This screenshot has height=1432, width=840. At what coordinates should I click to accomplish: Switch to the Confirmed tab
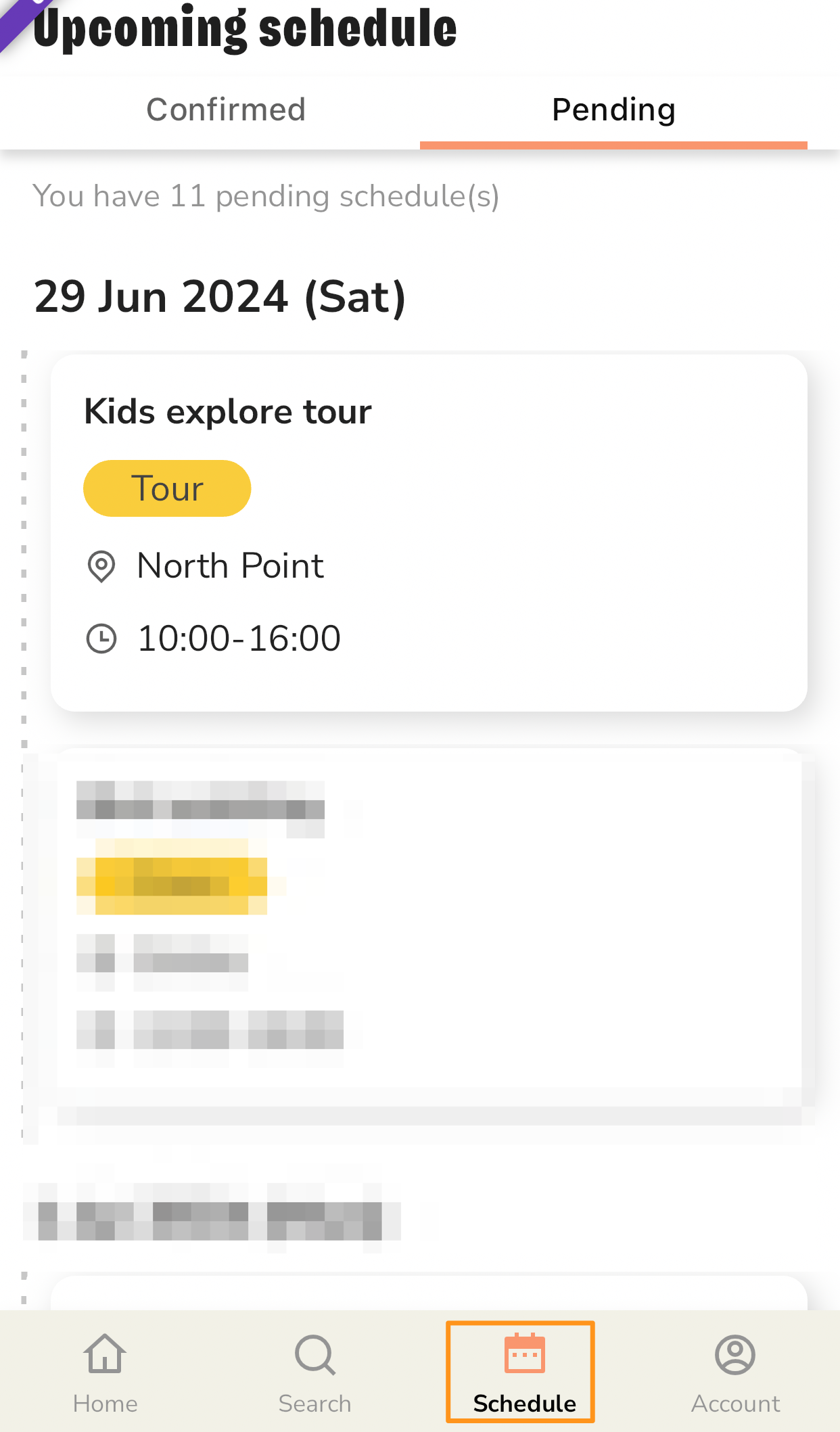coord(226,110)
